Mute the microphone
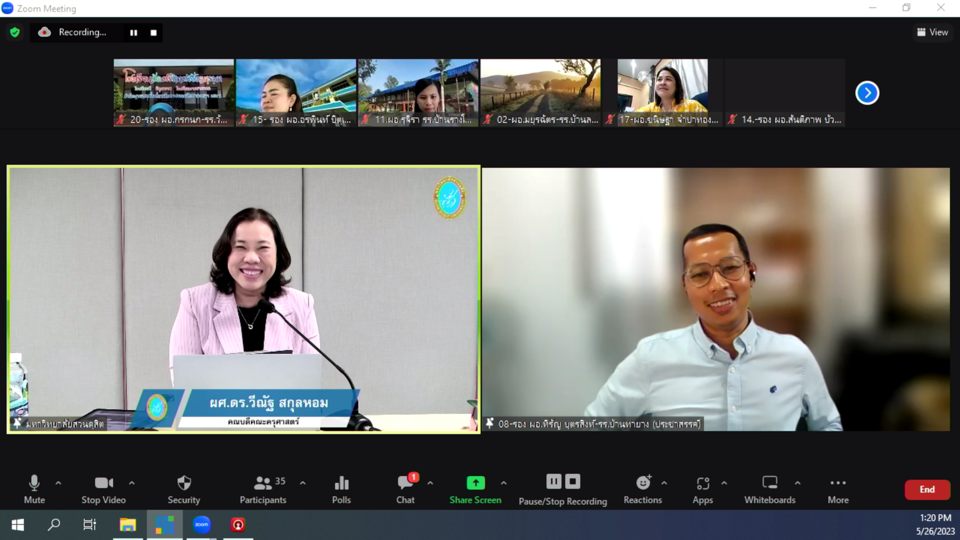 tap(34, 489)
